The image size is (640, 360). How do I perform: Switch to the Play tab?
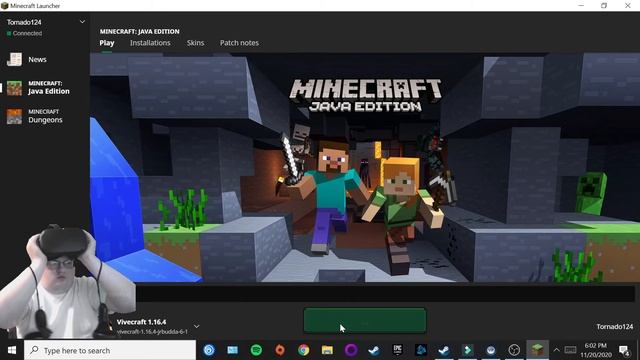click(107, 43)
